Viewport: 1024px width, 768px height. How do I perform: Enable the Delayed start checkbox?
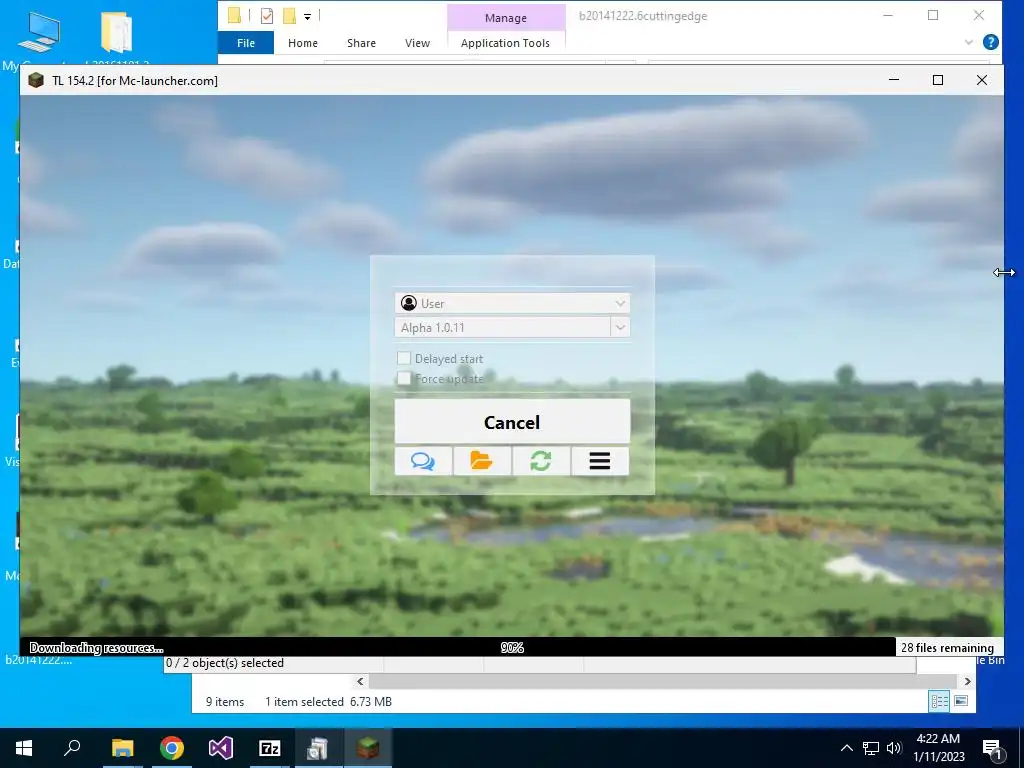click(404, 358)
